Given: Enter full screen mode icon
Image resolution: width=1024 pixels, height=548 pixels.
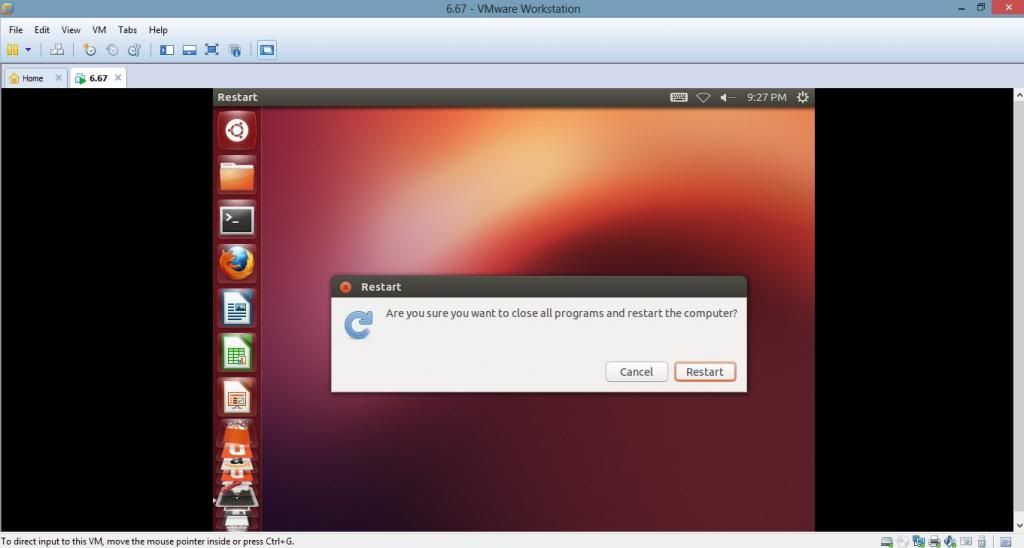Looking at the screenshot, I should 212,50.
